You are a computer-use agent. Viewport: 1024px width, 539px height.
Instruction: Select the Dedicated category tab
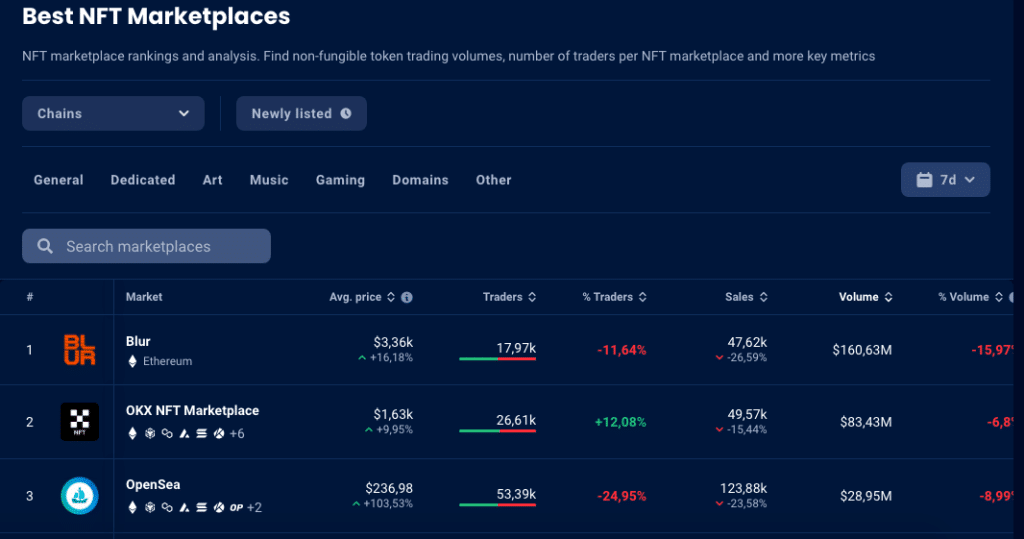point(143,180)
